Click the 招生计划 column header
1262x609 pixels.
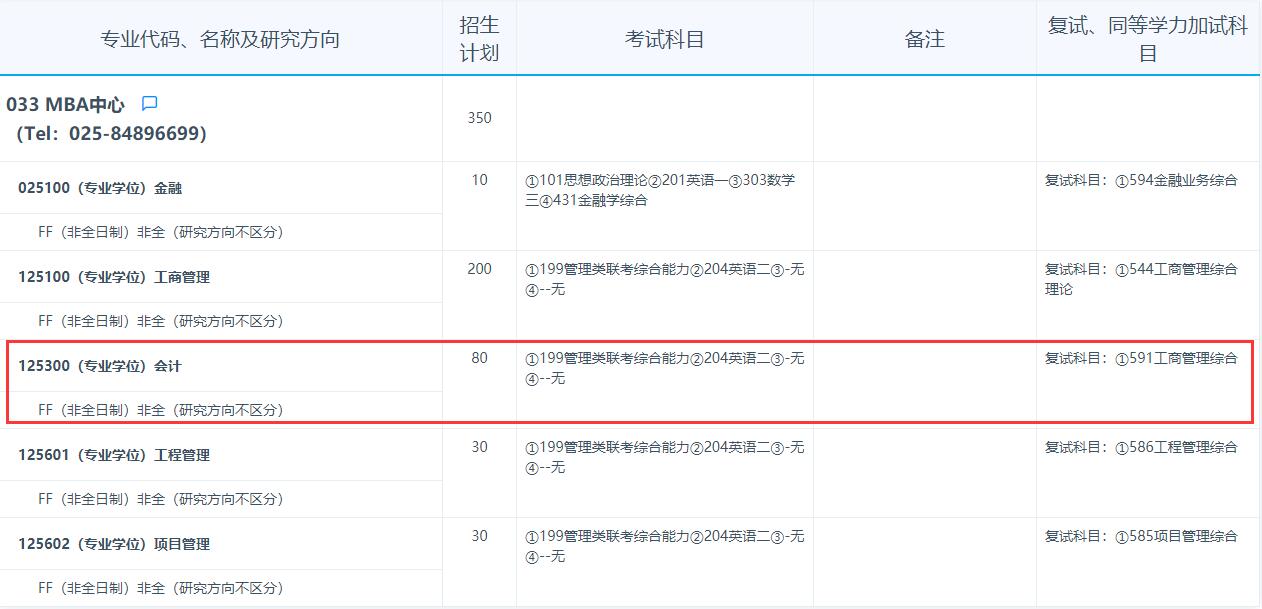pyautogui.click(x=479, y=39)
